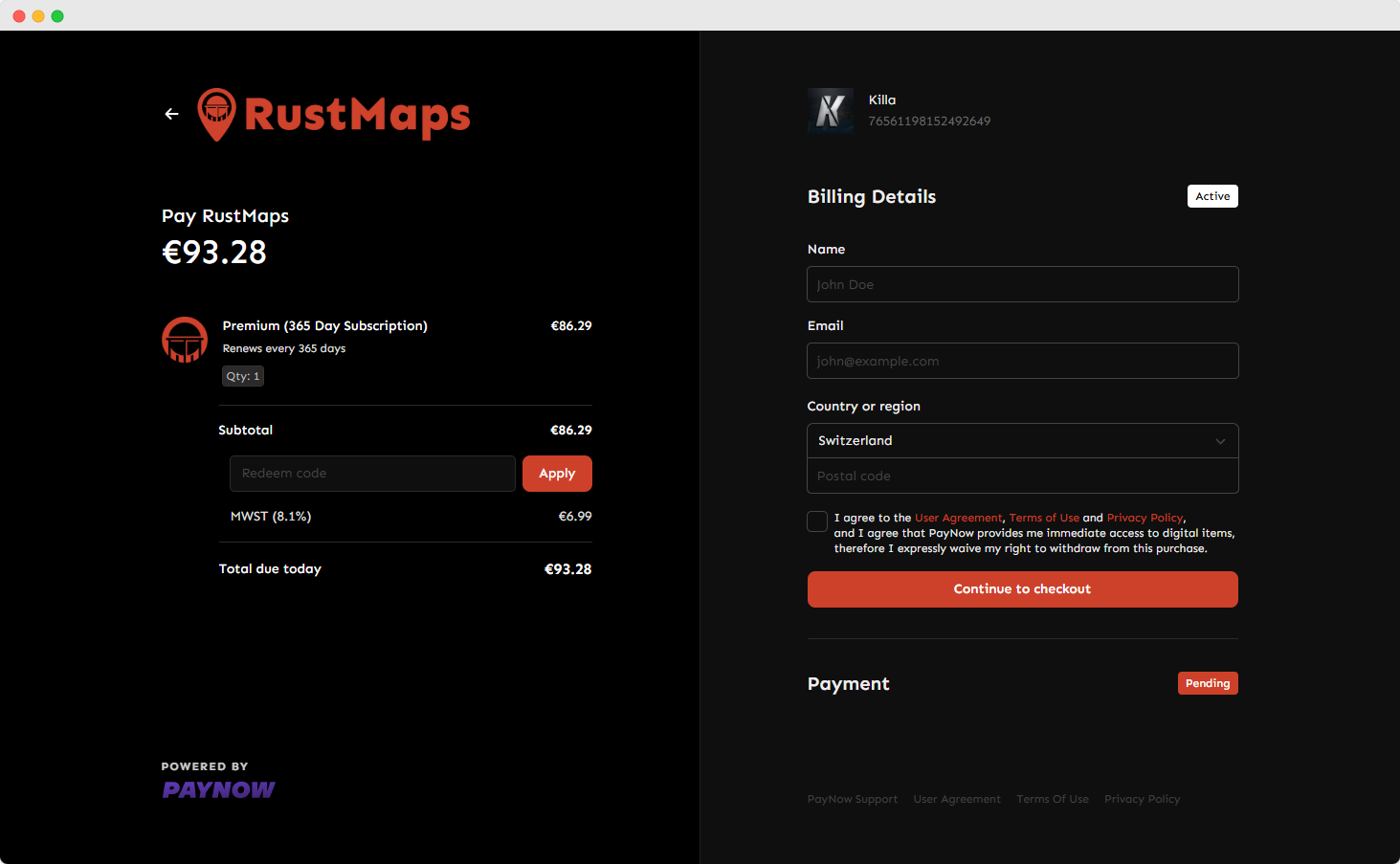Screen dimensions: 1400x864
Task: Open the Terms Of Use footer link
Action: 1053,799
